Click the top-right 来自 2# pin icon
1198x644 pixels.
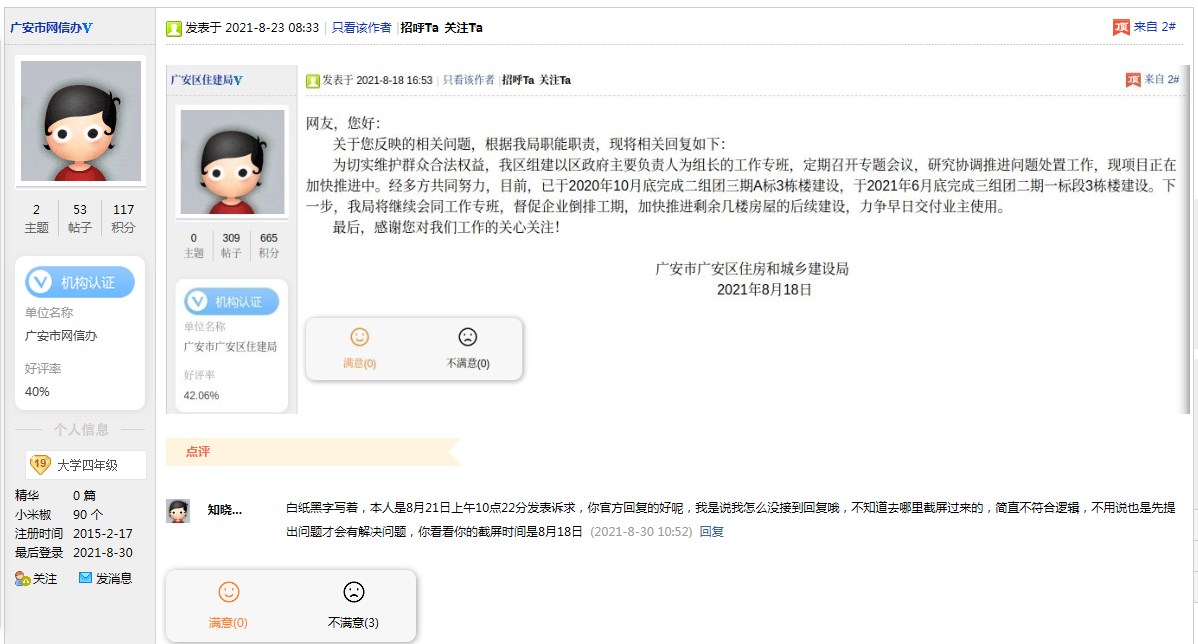pos(1121,27)
